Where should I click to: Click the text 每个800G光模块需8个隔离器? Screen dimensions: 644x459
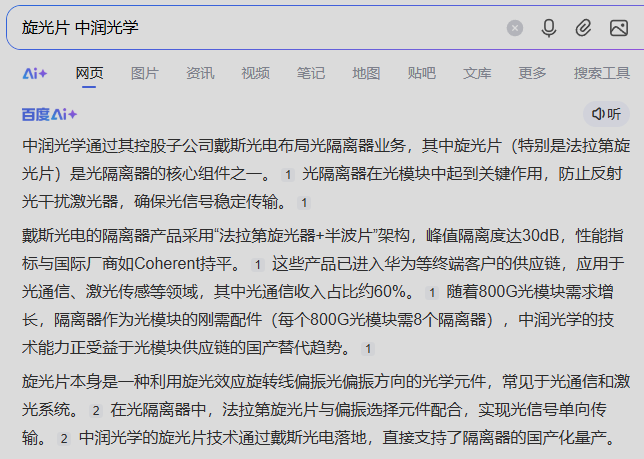(382, 320)
